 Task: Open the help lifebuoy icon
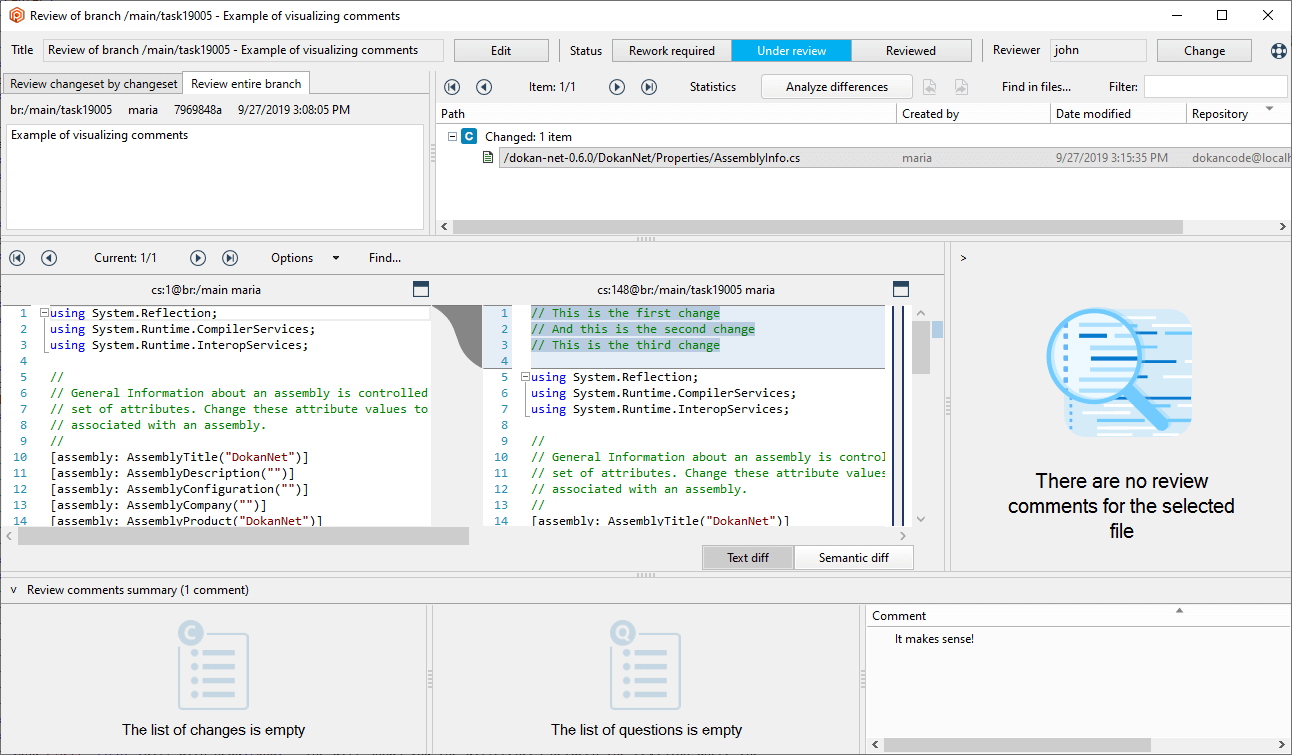(x=1279, y=51)
